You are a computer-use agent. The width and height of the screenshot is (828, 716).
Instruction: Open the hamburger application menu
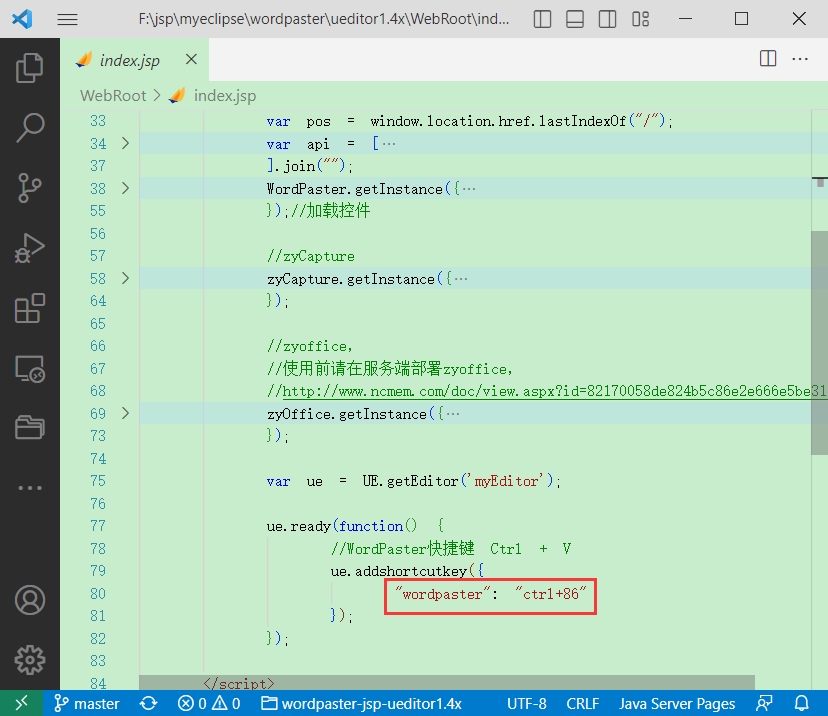coord(67,19)
